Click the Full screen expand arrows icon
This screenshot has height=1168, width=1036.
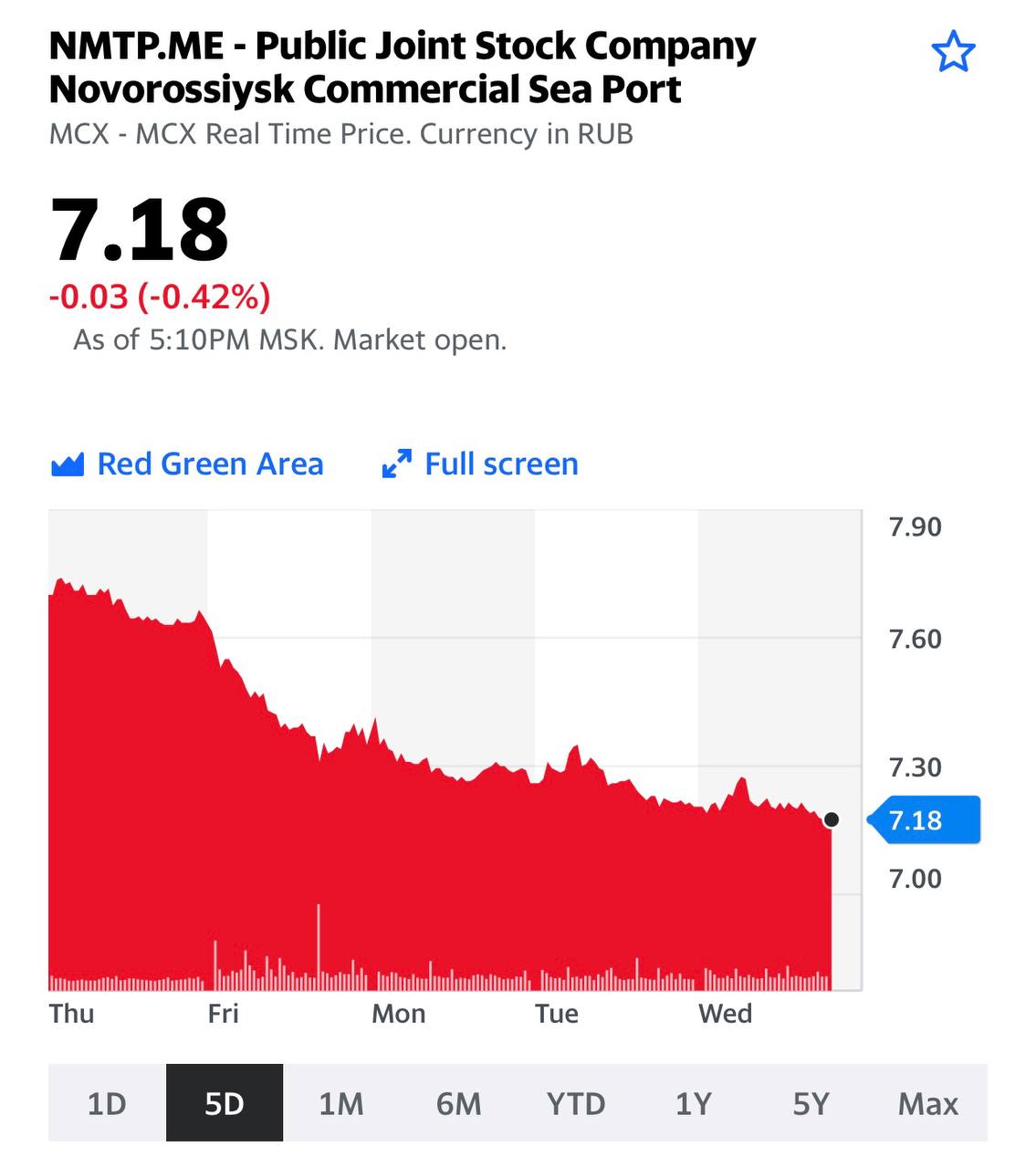396,464
